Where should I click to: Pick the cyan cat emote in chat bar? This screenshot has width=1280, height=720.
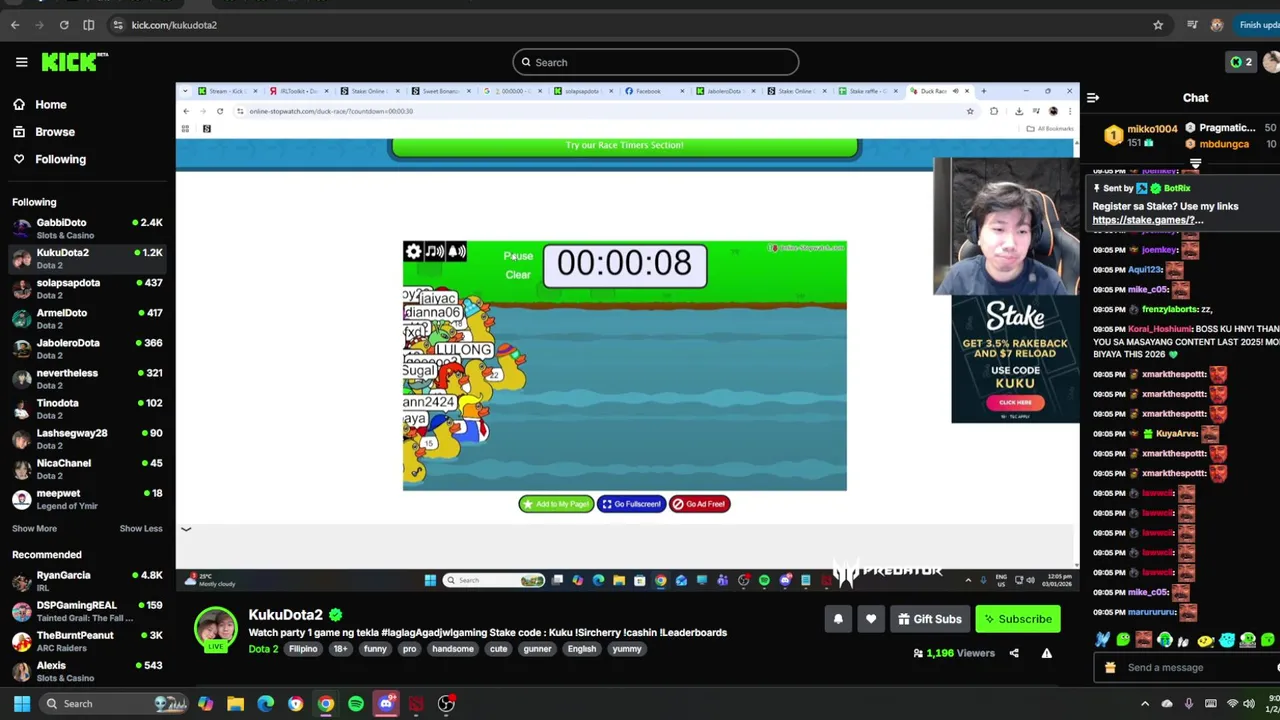(x=1227, y=640)
